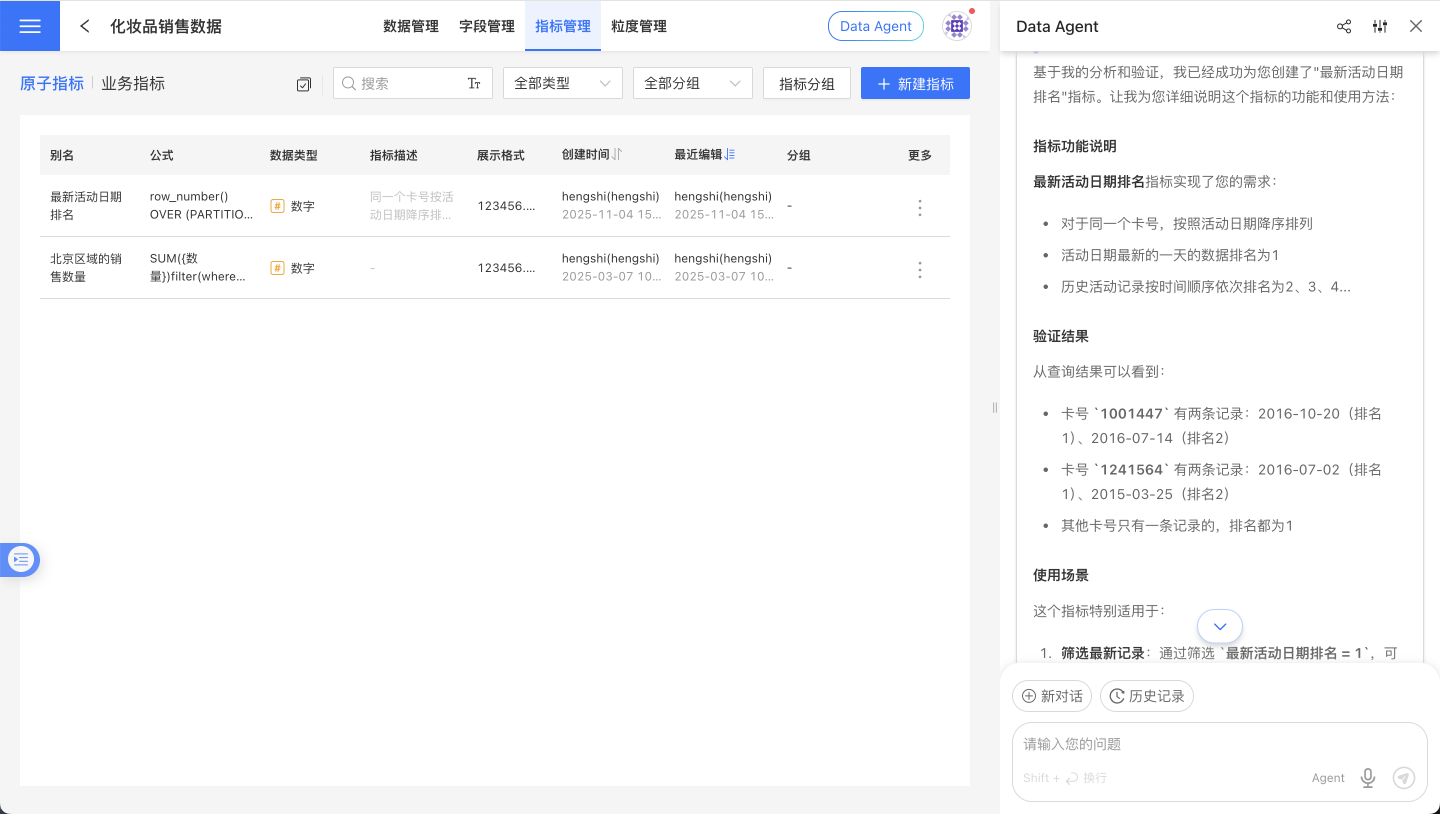
Task: Switch to the 字段管理 tab
Action: pos(487,26)
